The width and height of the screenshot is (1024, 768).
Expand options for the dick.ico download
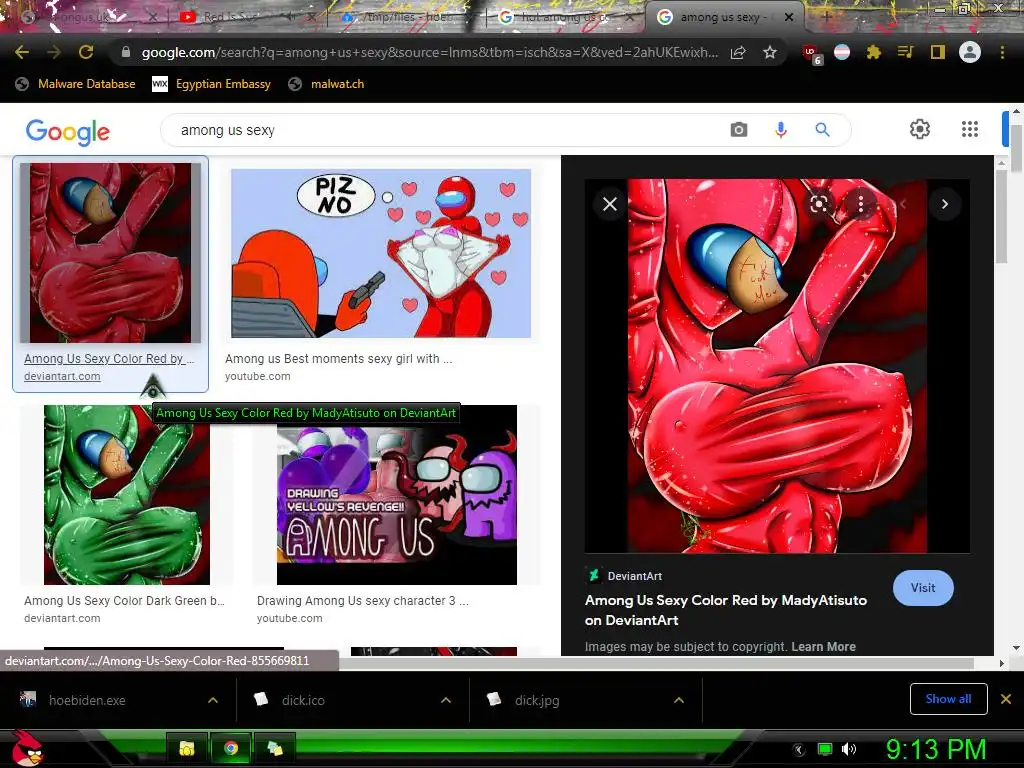446,700
